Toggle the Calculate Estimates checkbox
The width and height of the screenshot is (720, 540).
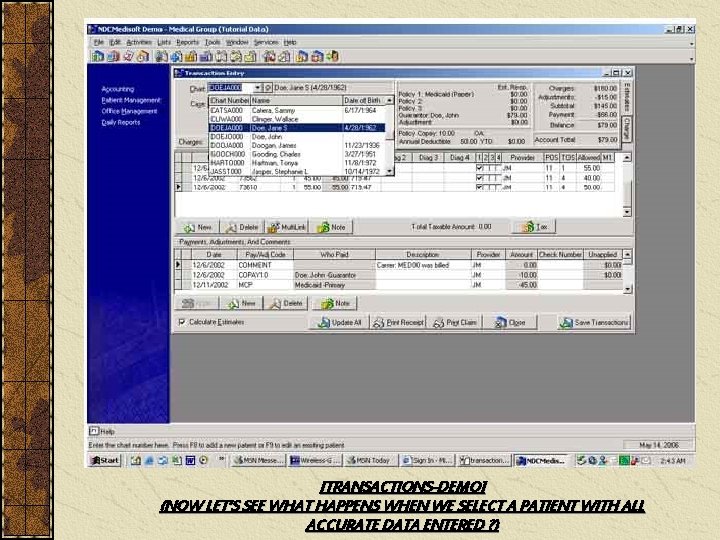[182, 322]
